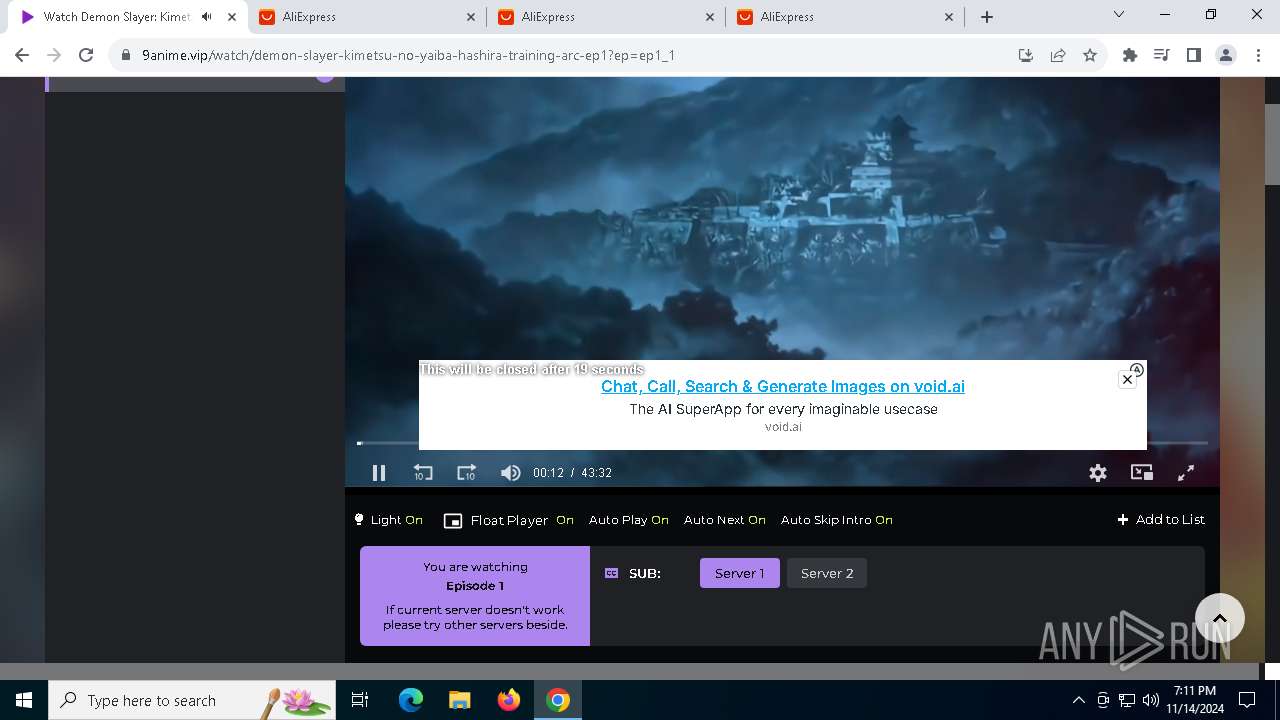
Task: Launch Firefox from taskbar
Action: [x=509, y=700]
